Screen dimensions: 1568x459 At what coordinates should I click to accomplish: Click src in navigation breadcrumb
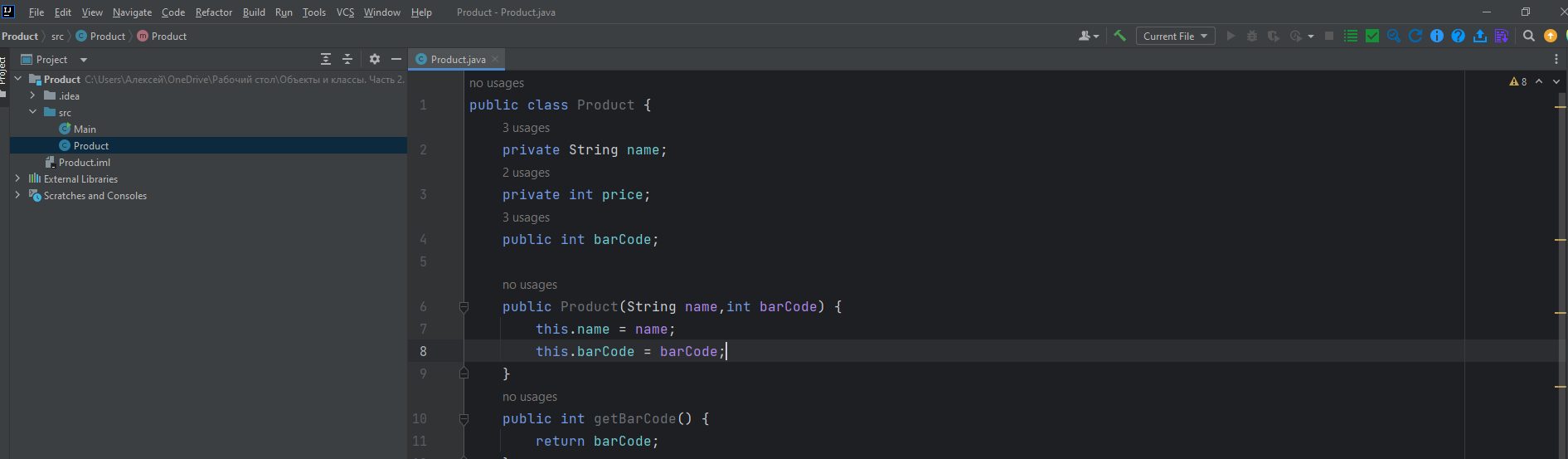click(57, 36)
